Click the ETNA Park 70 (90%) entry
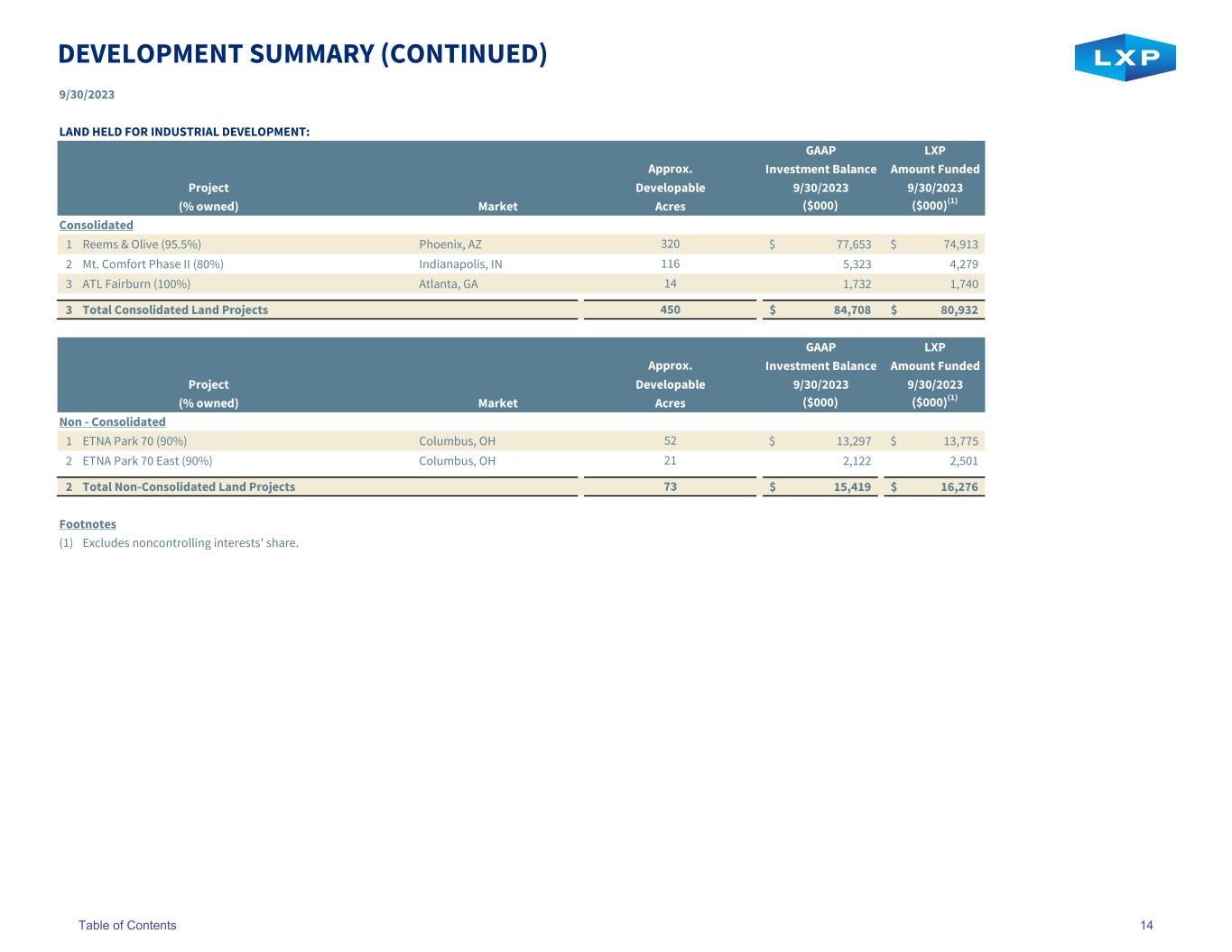The image size is (1232, 952). 134,441
